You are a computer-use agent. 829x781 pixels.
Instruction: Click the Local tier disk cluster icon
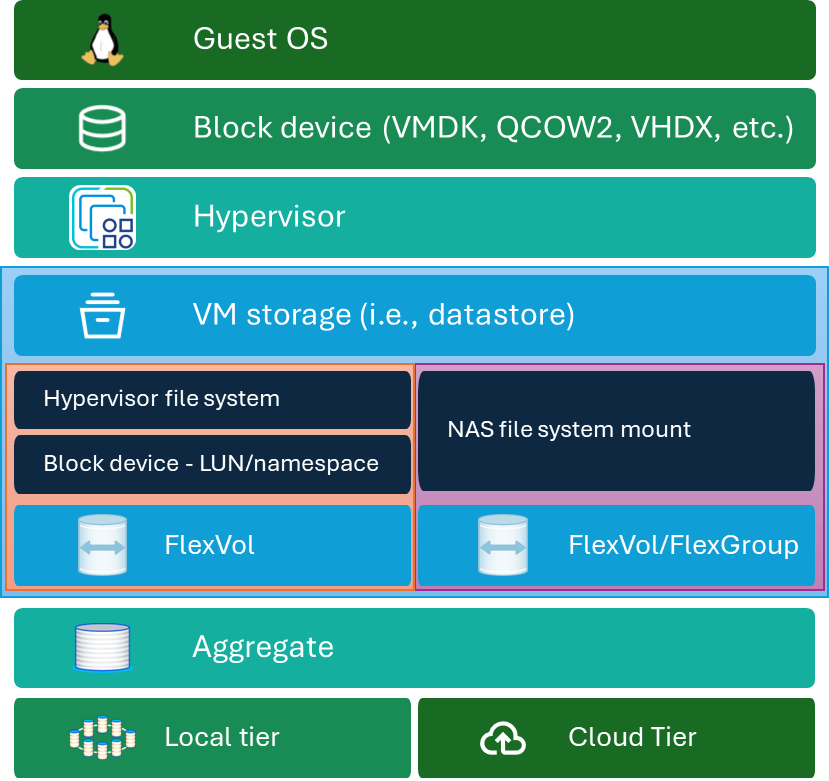(x=102, y=738)
